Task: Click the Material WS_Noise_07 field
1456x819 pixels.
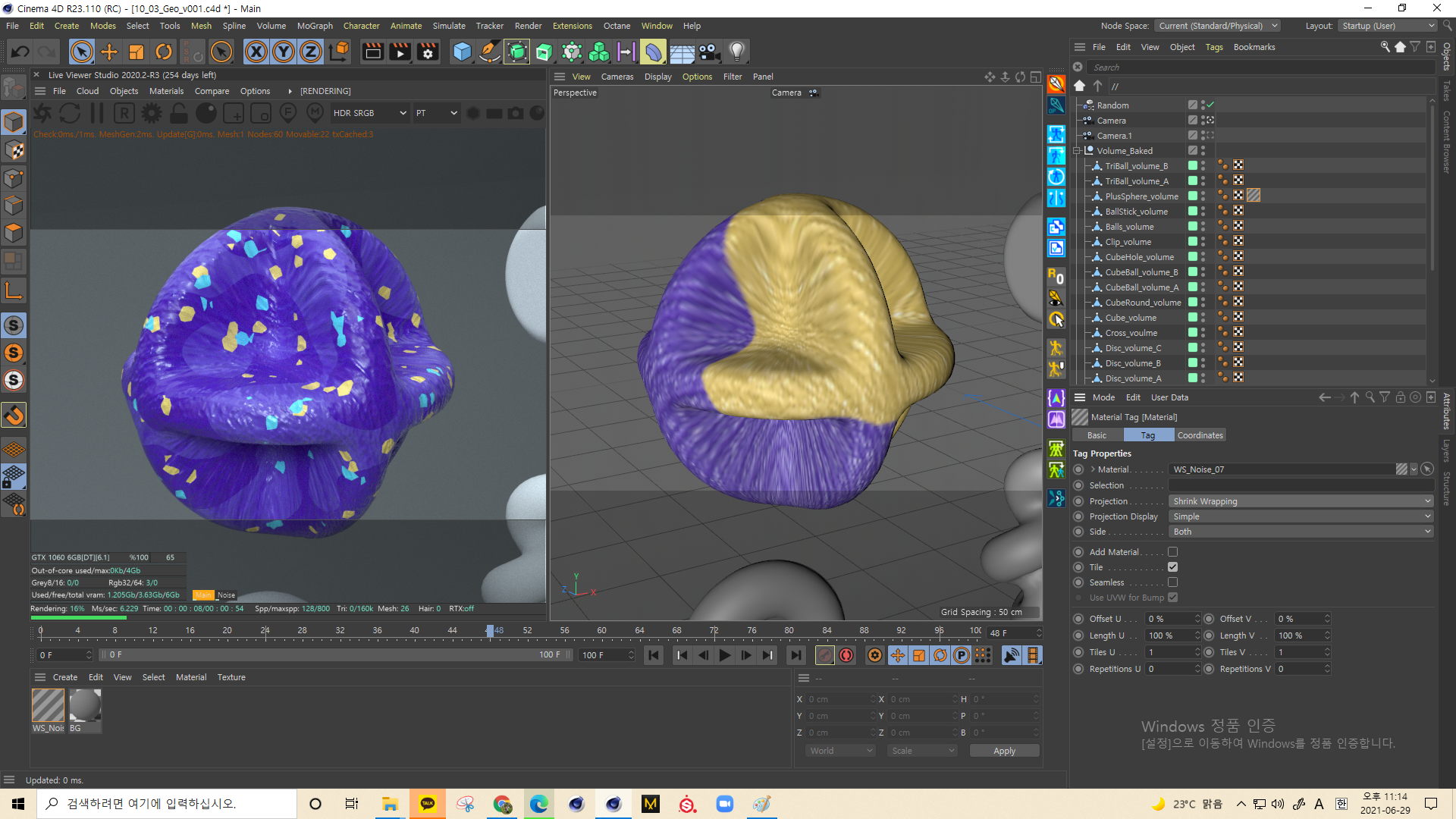Action: pos(1282,469)
